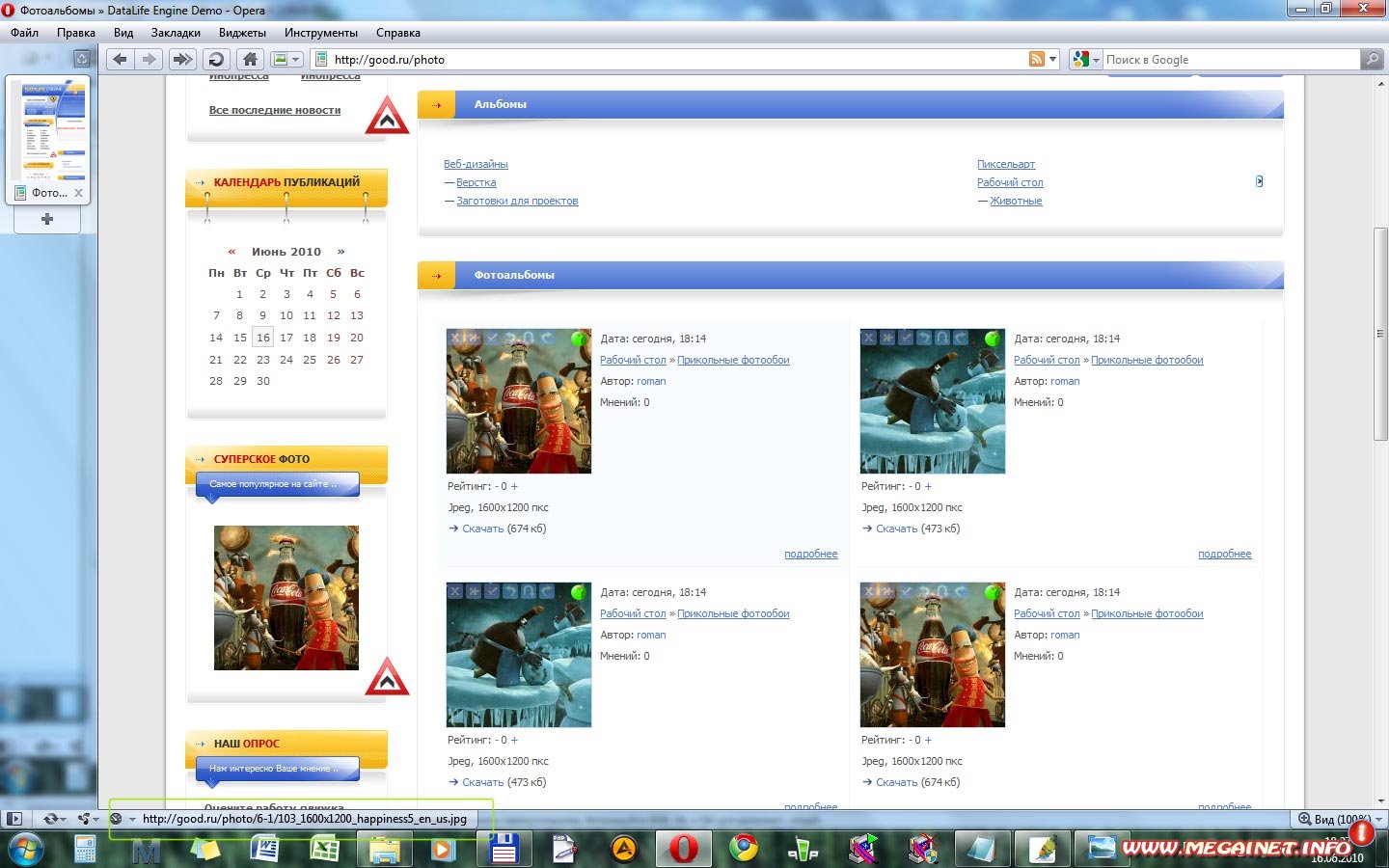Click Скачать (473 кб) in the top row
The width and height of the screenshot is (1389, 868).
point(911,529)
